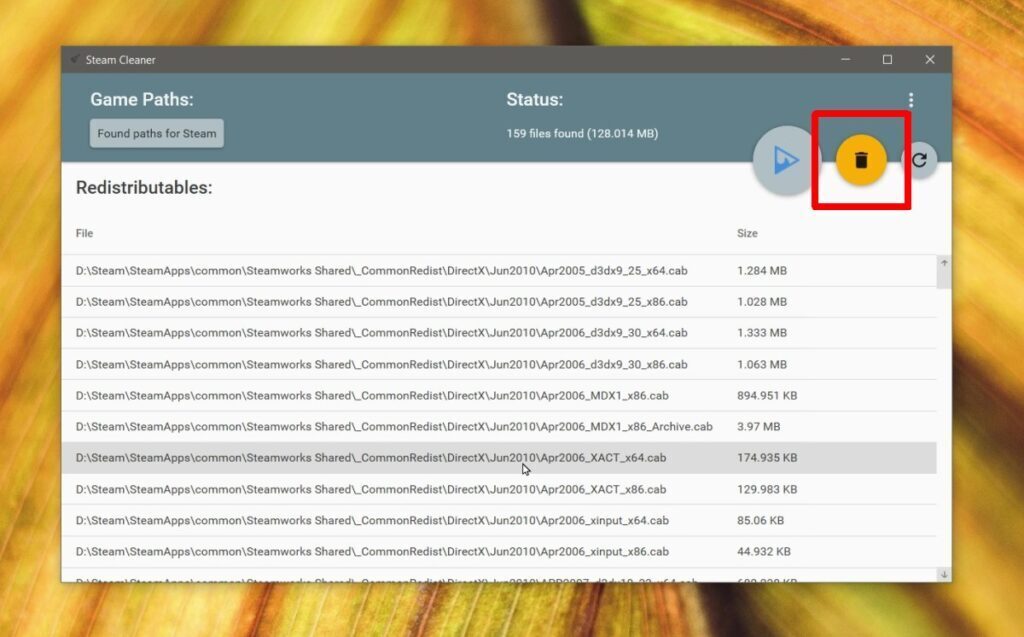Click the Game Paths heading
This screenshot has height=637, width=1024.
click(143, 99)
